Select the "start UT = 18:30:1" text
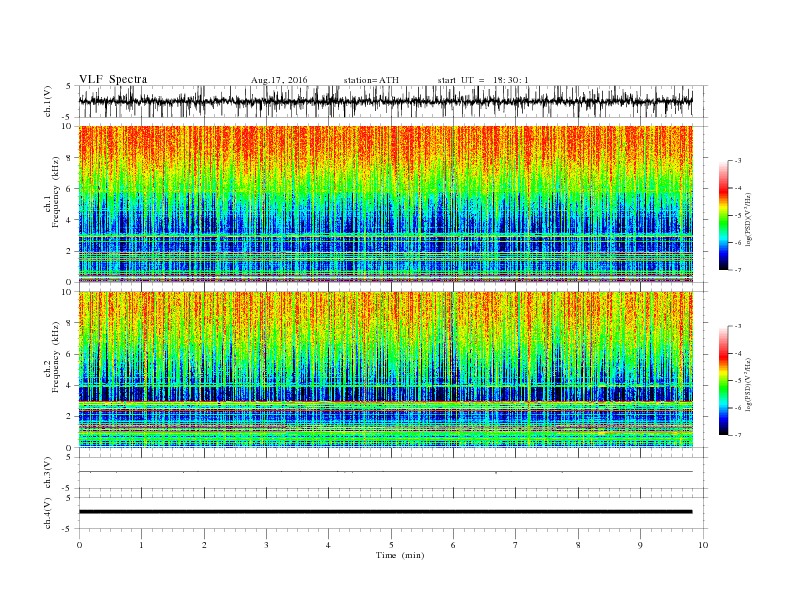 point(483,80)
